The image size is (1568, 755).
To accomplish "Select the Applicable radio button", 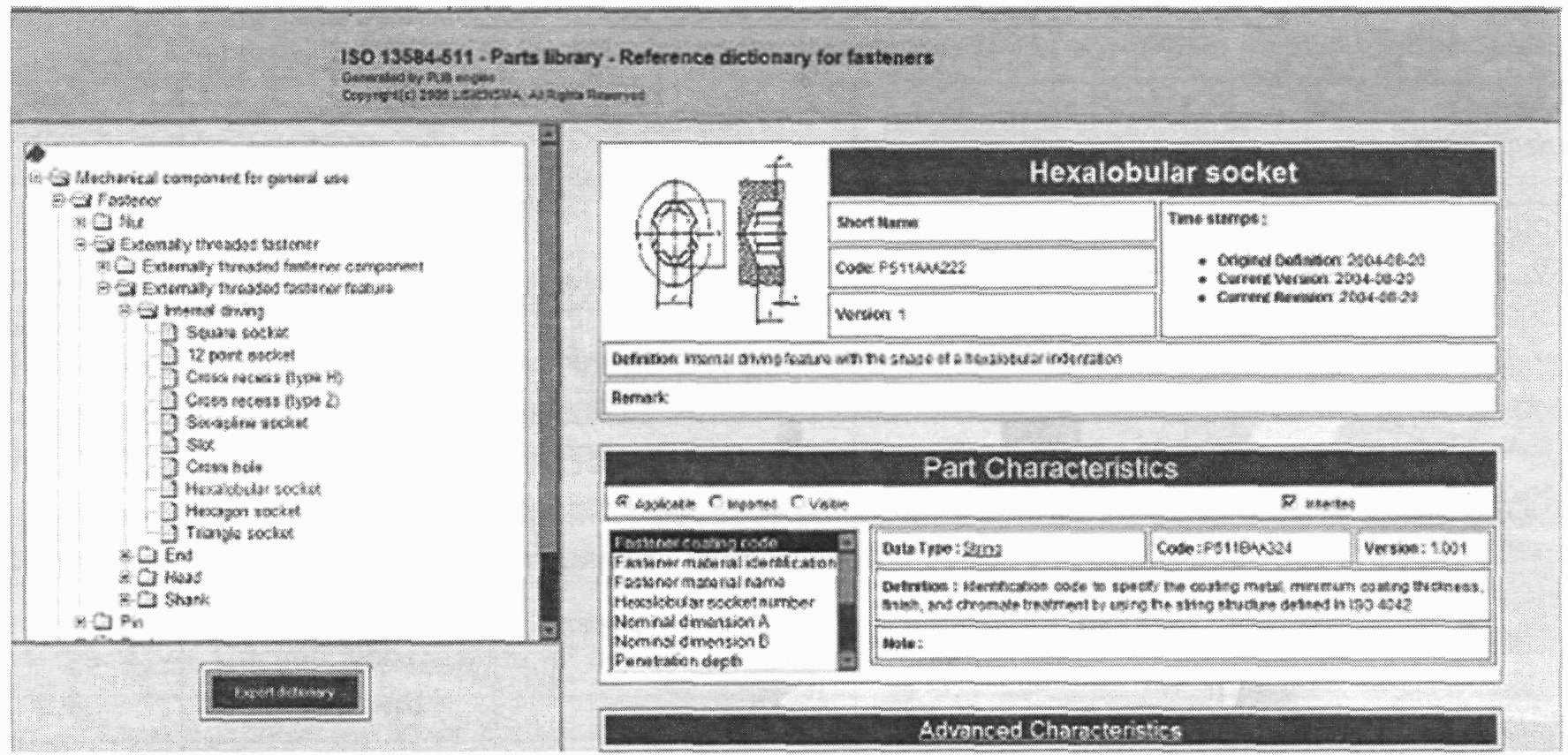I will pos(622,502).
